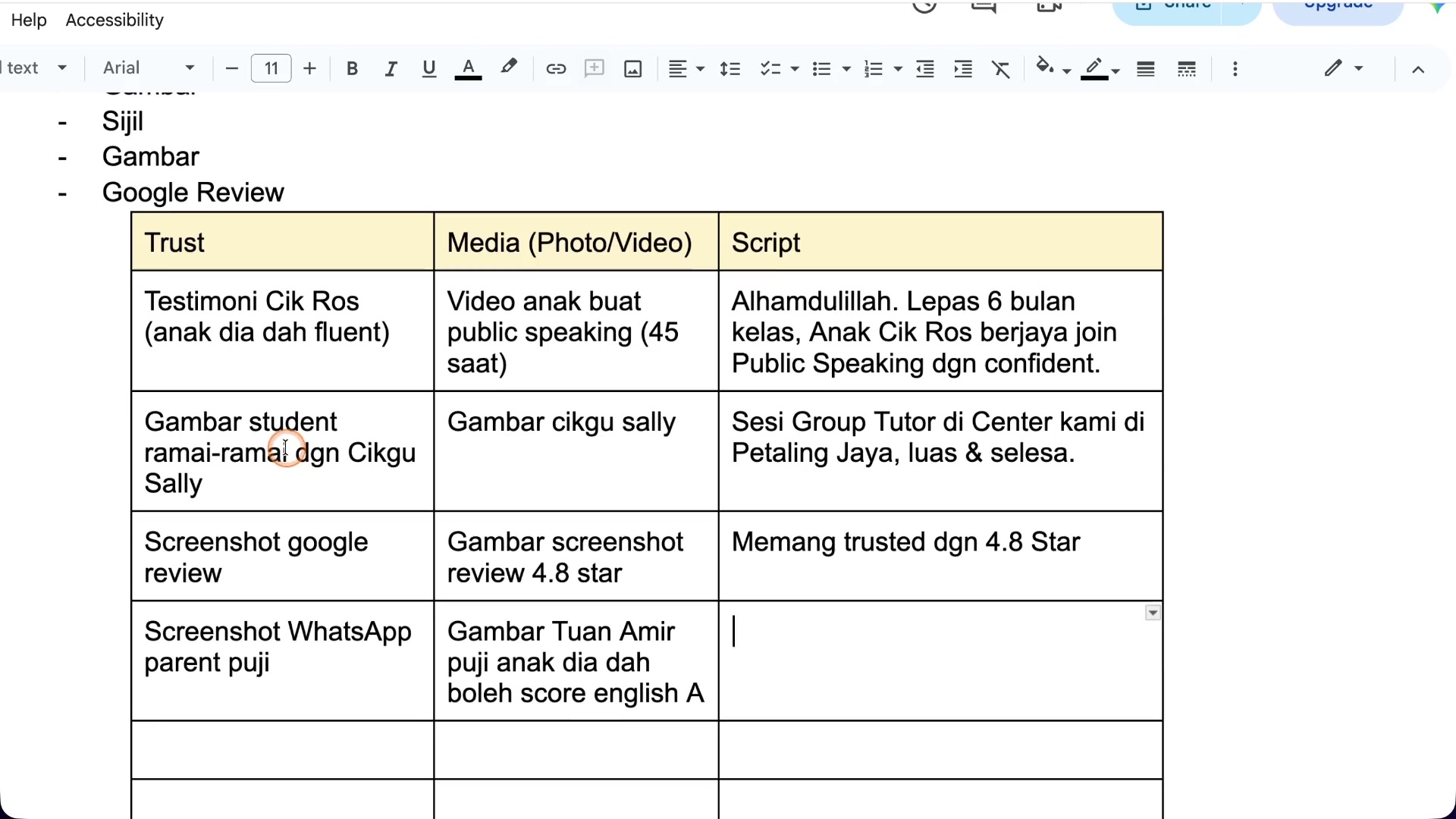Increase indent

click(x=963, y=69)
